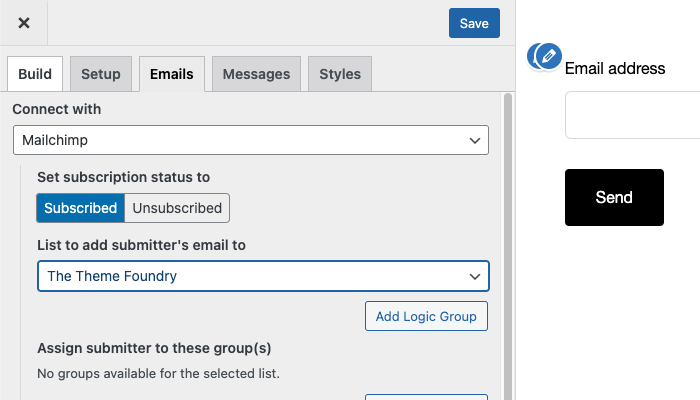
Task: Click the partly hidden circle icon behind the pencil
Action: point(531,56)
